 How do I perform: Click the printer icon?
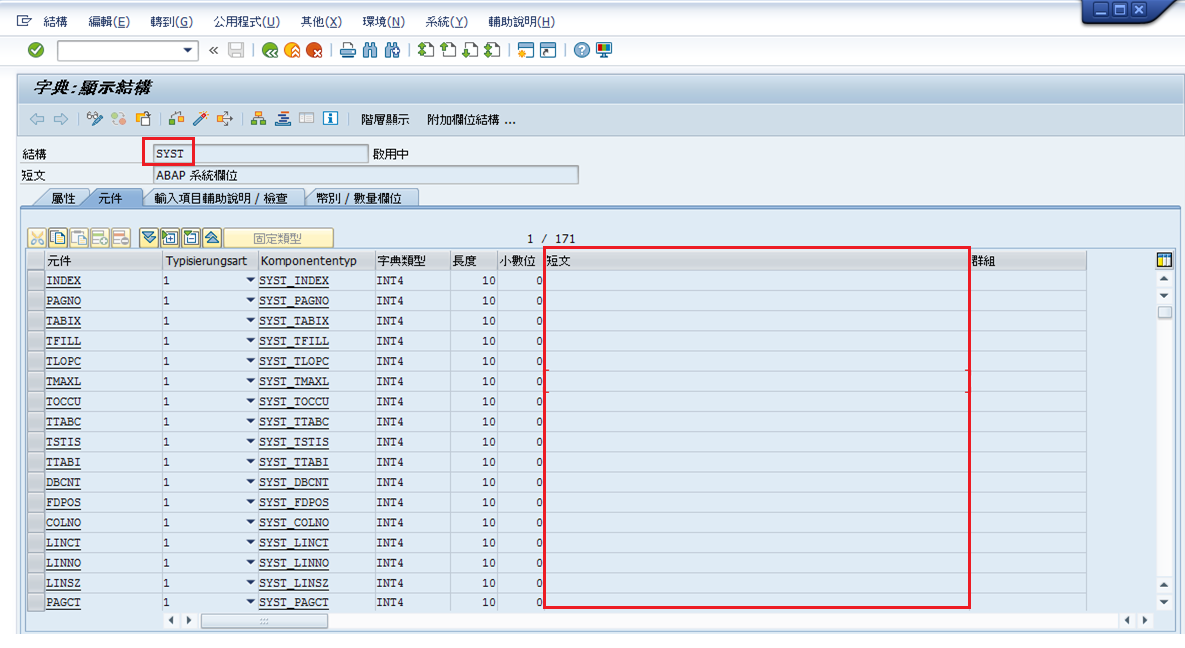[x=348, y=51]
